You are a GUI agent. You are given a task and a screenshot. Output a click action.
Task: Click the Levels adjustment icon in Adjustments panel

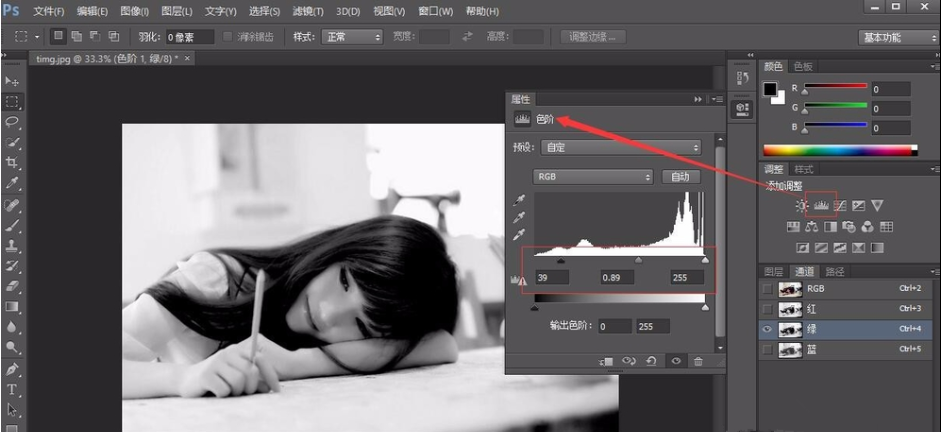821,205
